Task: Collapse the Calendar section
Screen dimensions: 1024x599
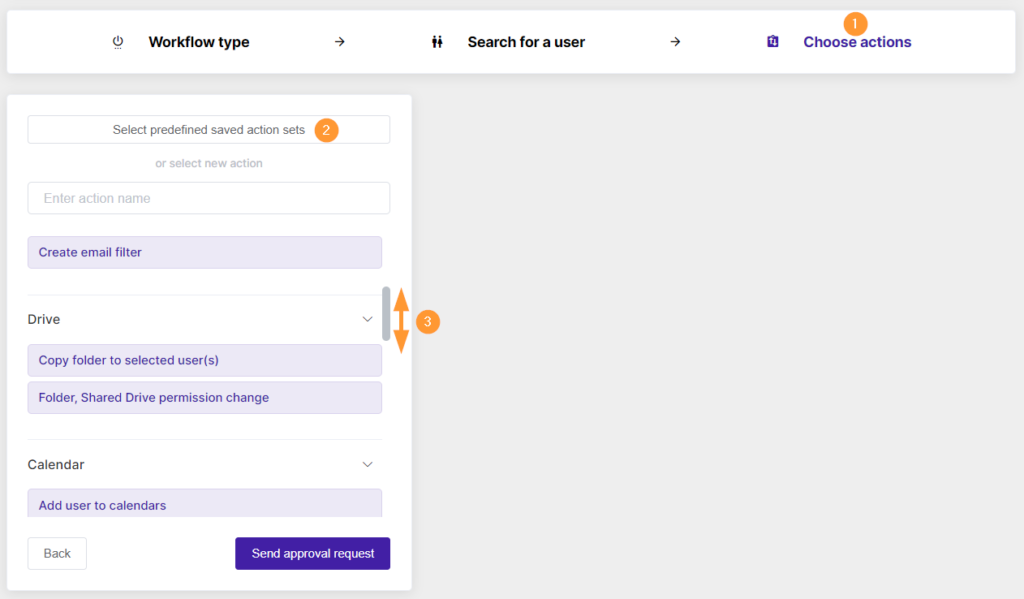Action: [x=367, y=464]
